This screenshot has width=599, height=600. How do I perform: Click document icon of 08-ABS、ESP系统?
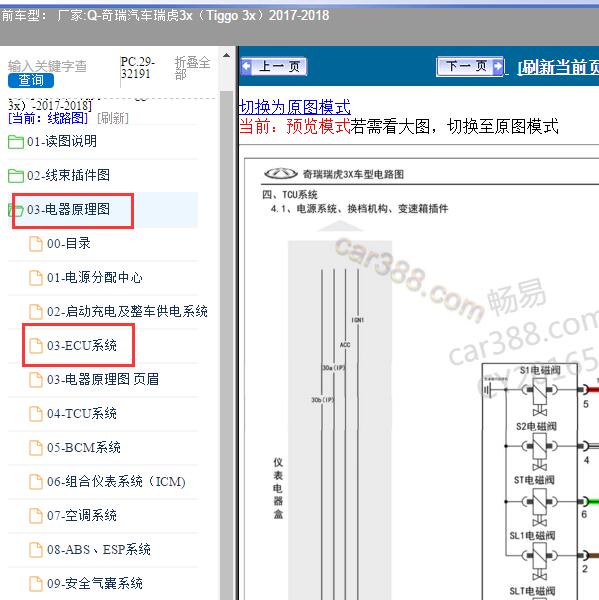coord(36,550)
